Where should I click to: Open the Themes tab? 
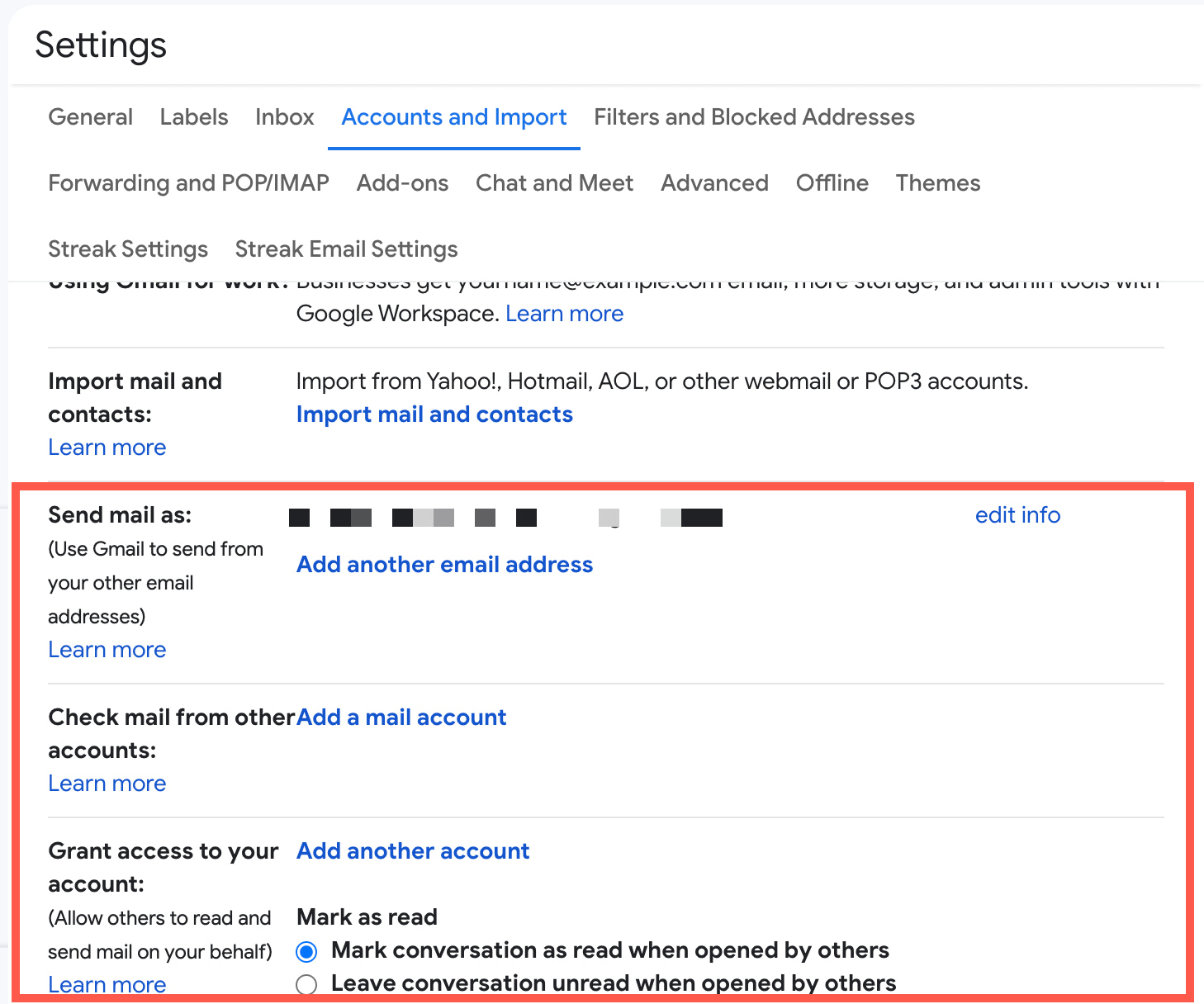(x=937, y=183)
